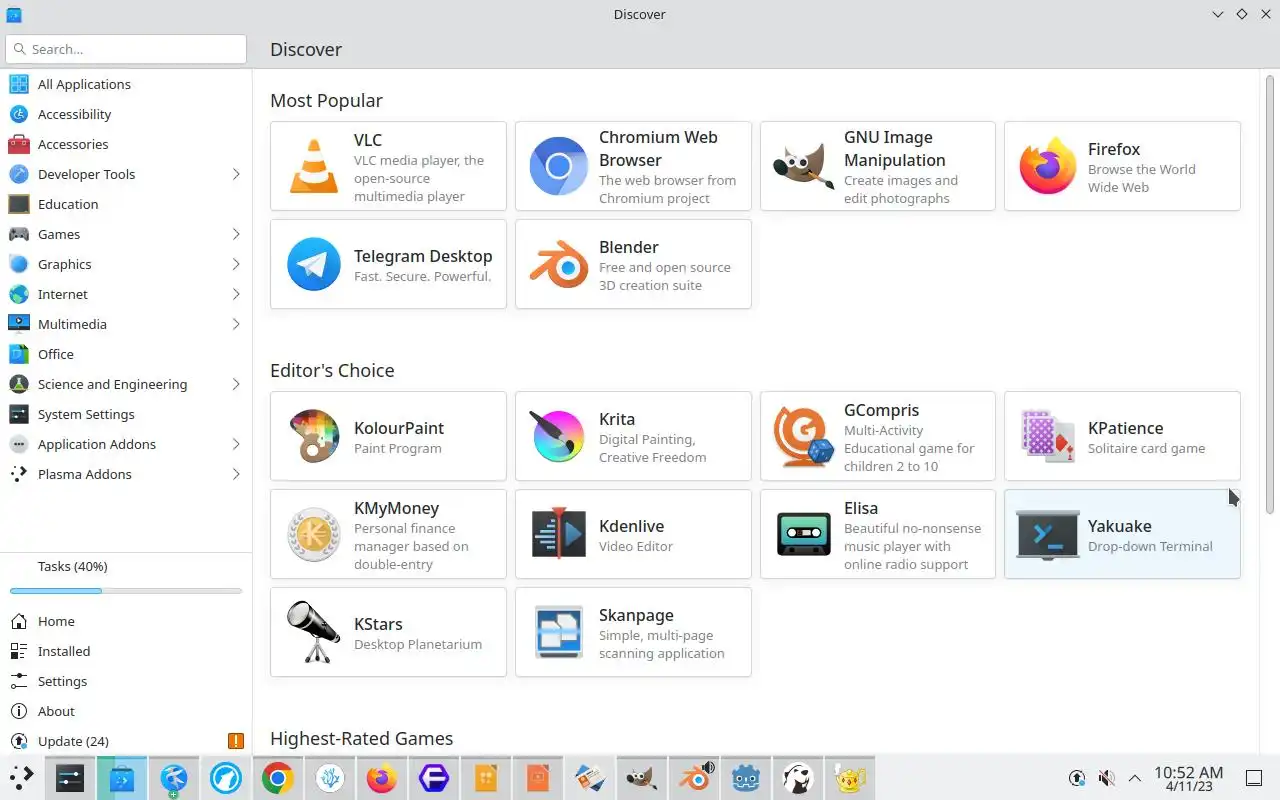Open the Firefox app card icon

(1047, 166)
